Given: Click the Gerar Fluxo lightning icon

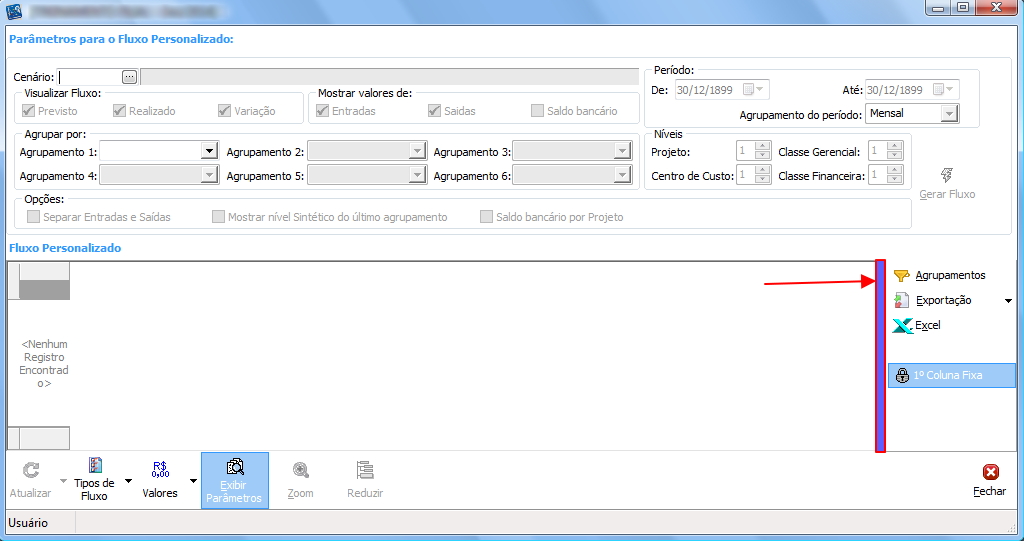Looking at the screenshot, I should click(947, 175).
